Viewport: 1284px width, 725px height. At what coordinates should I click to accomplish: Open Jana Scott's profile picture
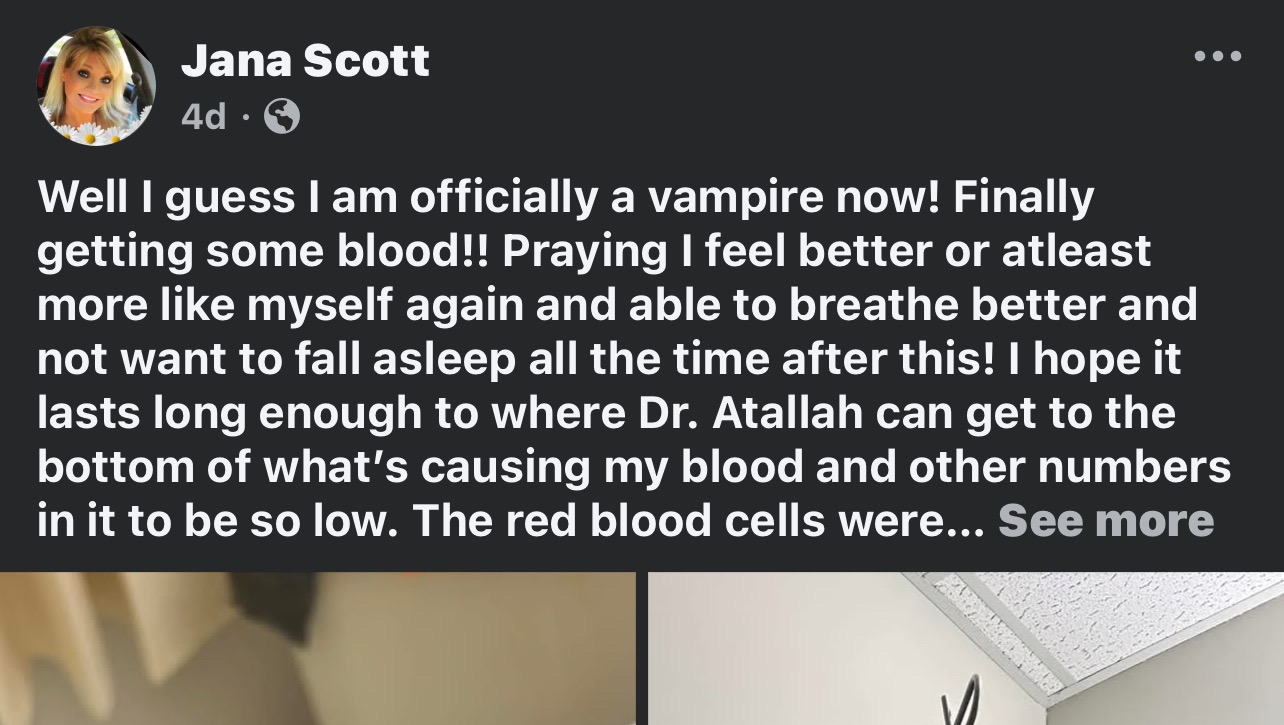[96, 86]
